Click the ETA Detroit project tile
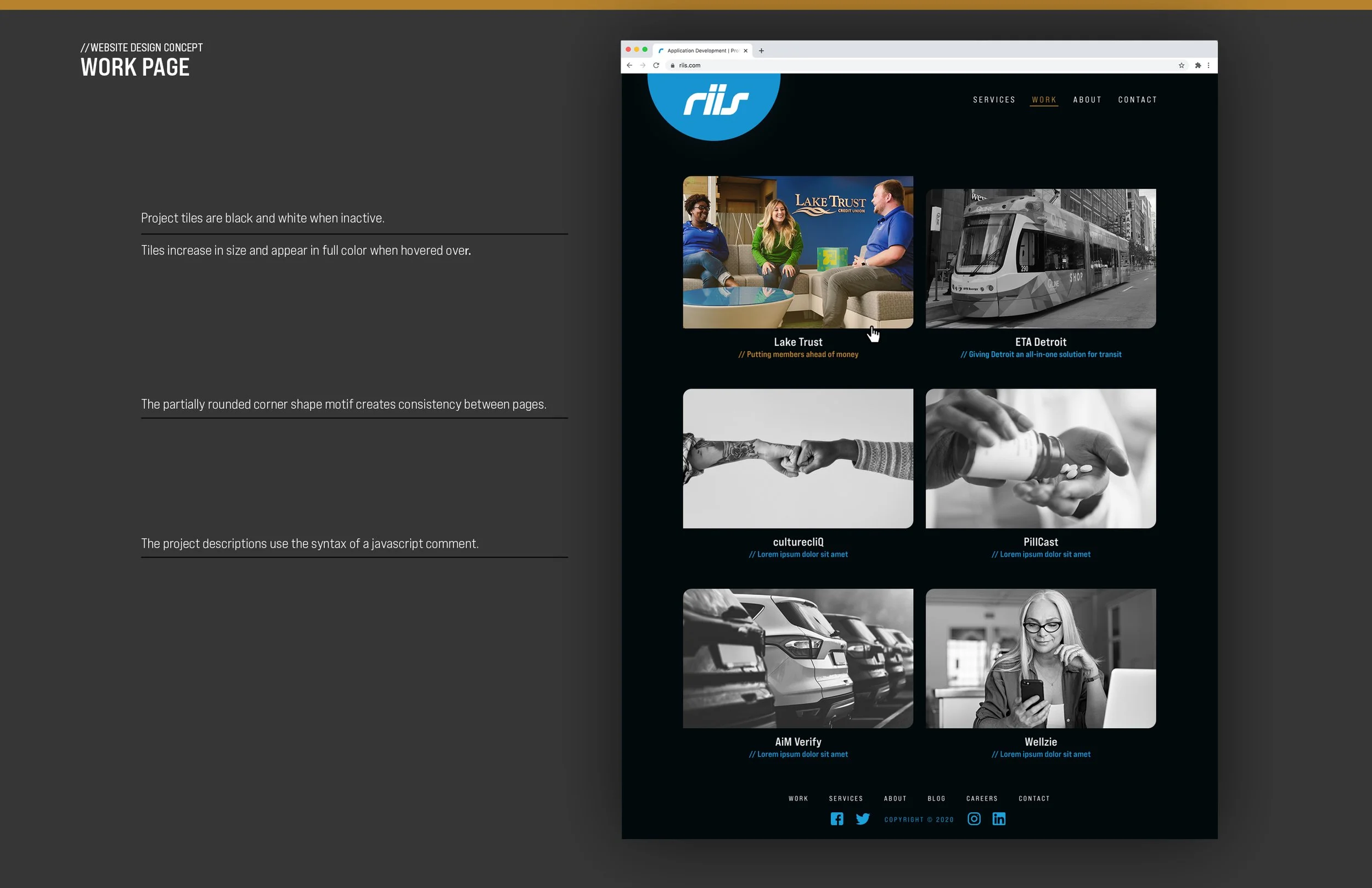The width and height of the screenshot is (1372, 888). pos(1040,258)
